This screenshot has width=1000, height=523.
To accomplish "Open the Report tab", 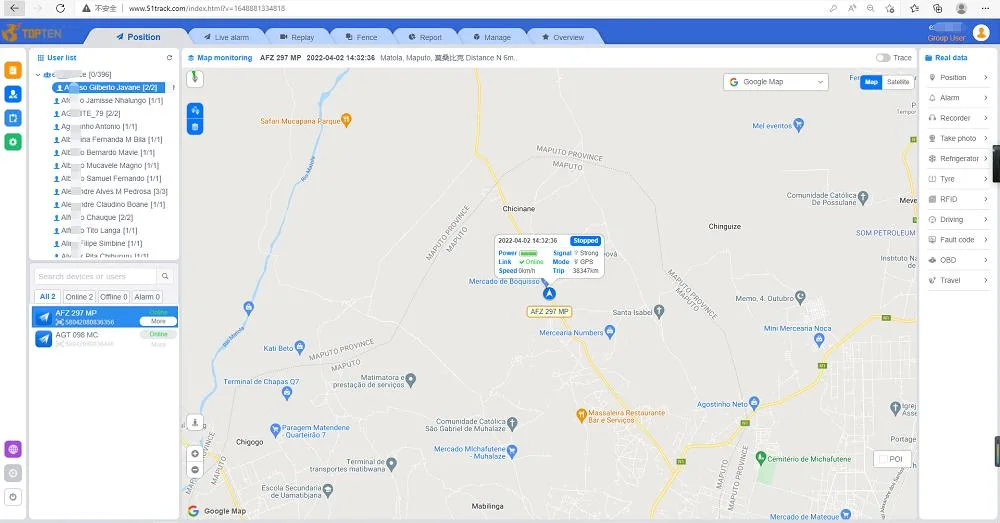I will click(425, 37).
